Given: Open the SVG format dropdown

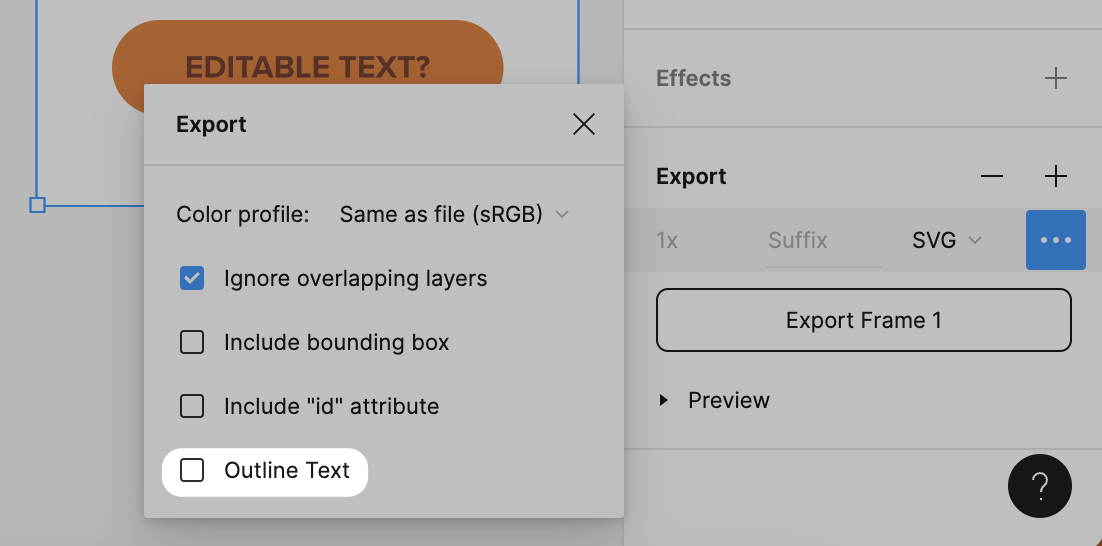Looking at the screenshot, I should click(947, 240).
